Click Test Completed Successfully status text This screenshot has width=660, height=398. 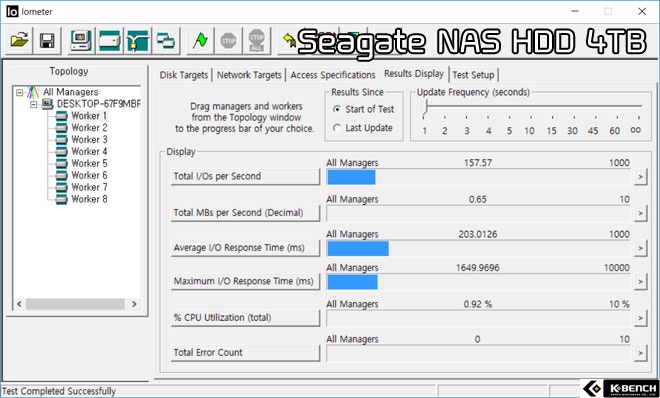[59, 391]
